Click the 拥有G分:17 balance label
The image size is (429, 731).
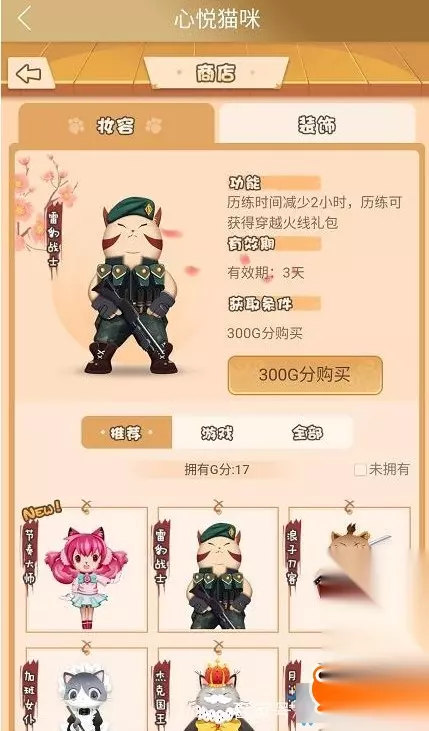[x=217, y=469]
